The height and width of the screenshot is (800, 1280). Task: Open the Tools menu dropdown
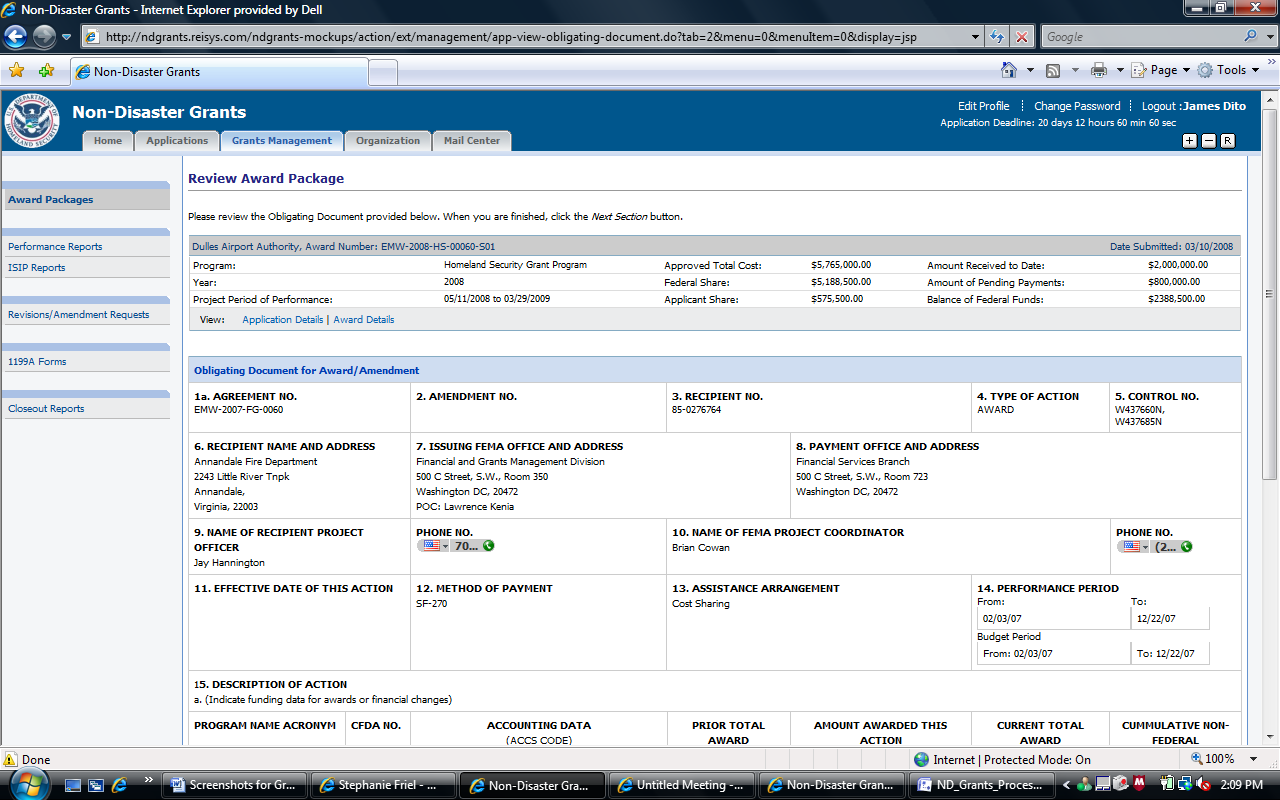click(1229, 70)
